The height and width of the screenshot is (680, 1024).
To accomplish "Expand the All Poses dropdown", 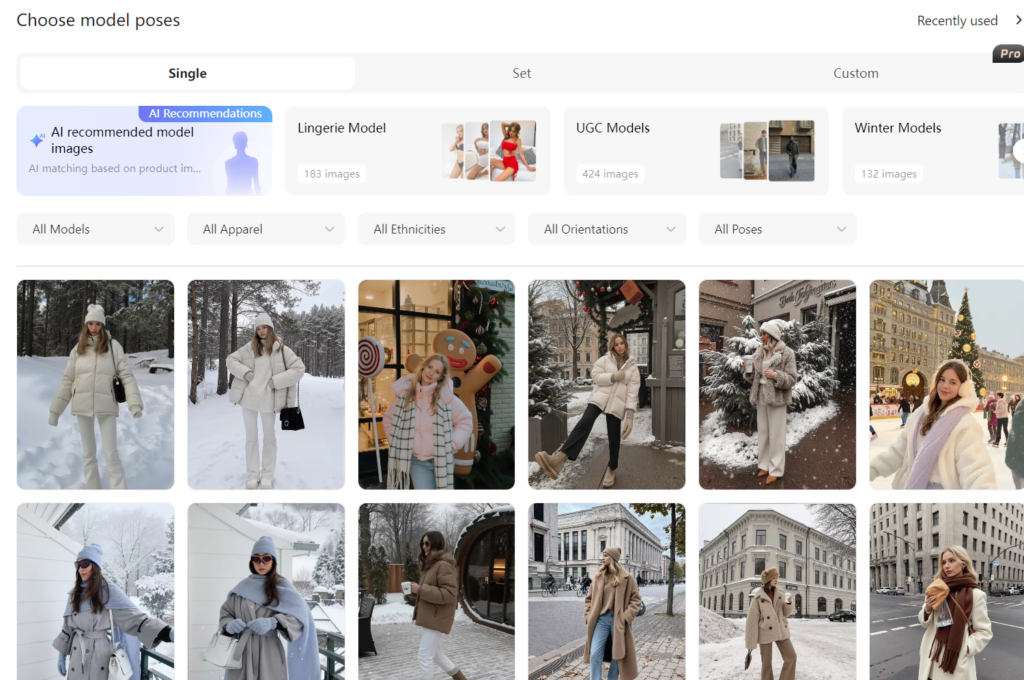I will [x=777, y=229].
